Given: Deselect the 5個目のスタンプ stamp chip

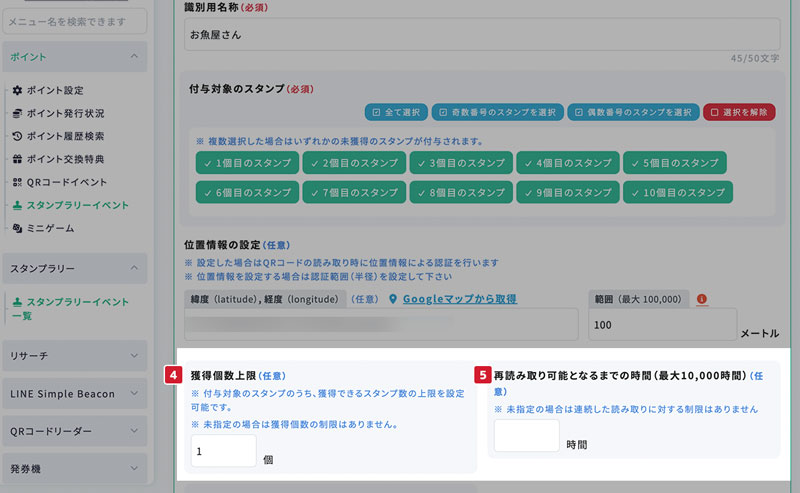Looking at the screenshot, I should pos(674,162).
